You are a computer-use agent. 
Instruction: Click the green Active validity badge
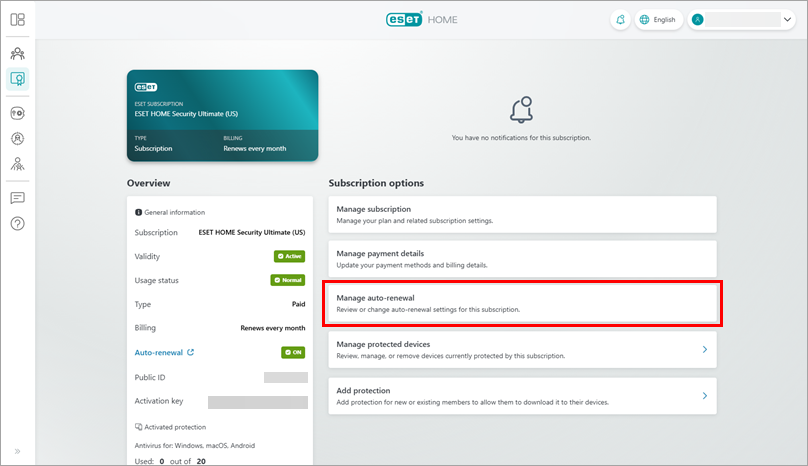pyautogui.click(x=289, y=256)
